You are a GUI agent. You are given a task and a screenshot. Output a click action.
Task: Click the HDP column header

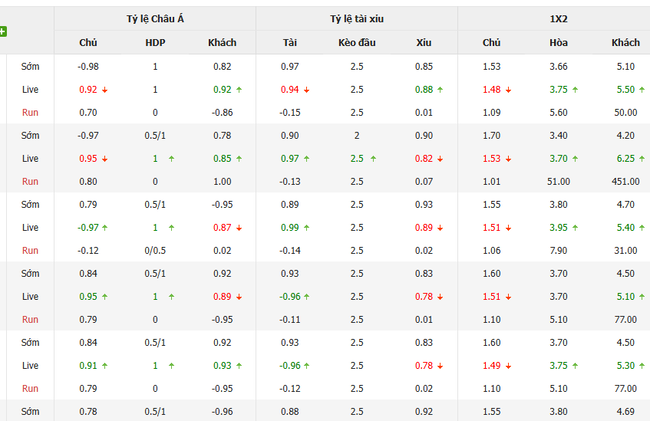click(x=155, y=43)
